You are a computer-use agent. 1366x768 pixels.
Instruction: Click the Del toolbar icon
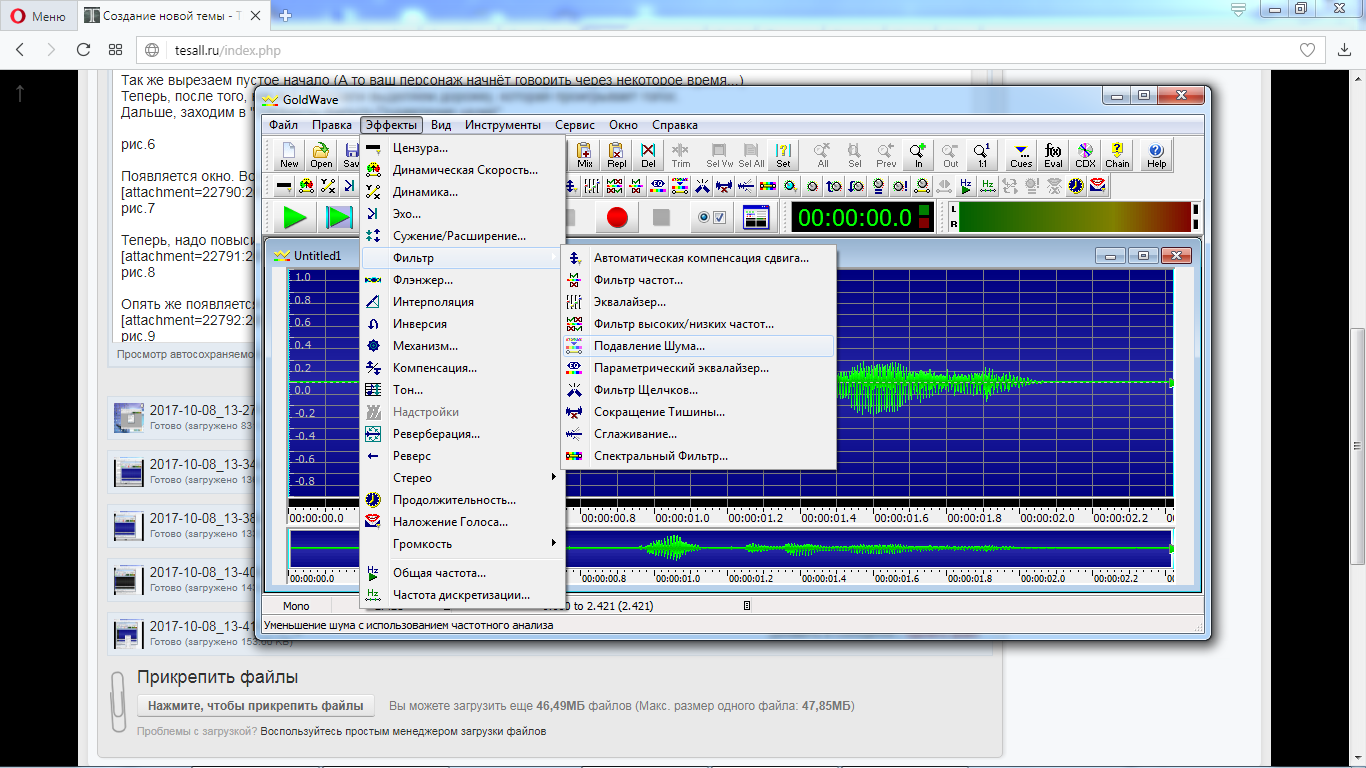point(649,155)
